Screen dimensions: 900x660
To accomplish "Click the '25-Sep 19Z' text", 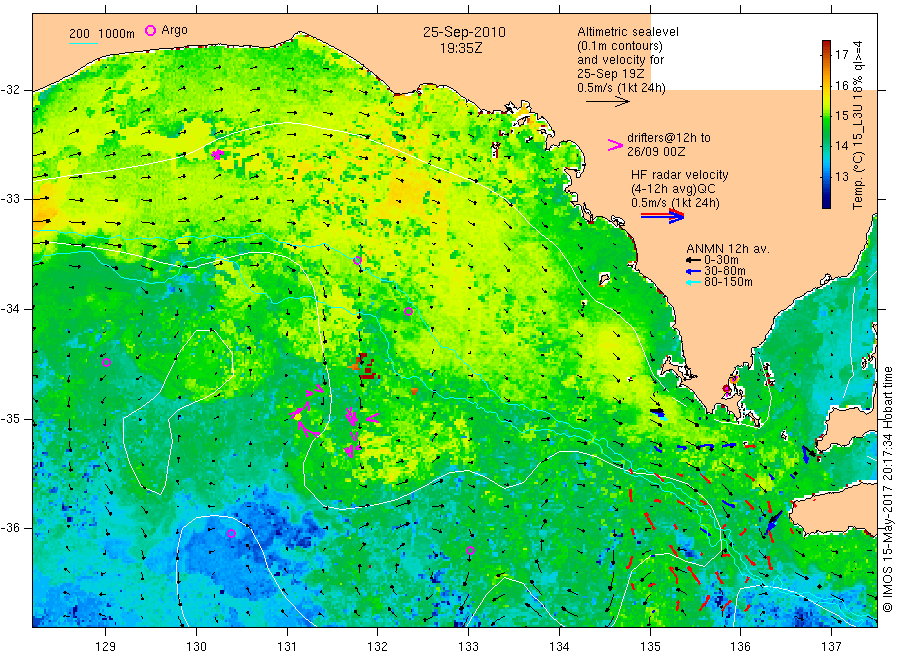I will (x=611, y=74).
